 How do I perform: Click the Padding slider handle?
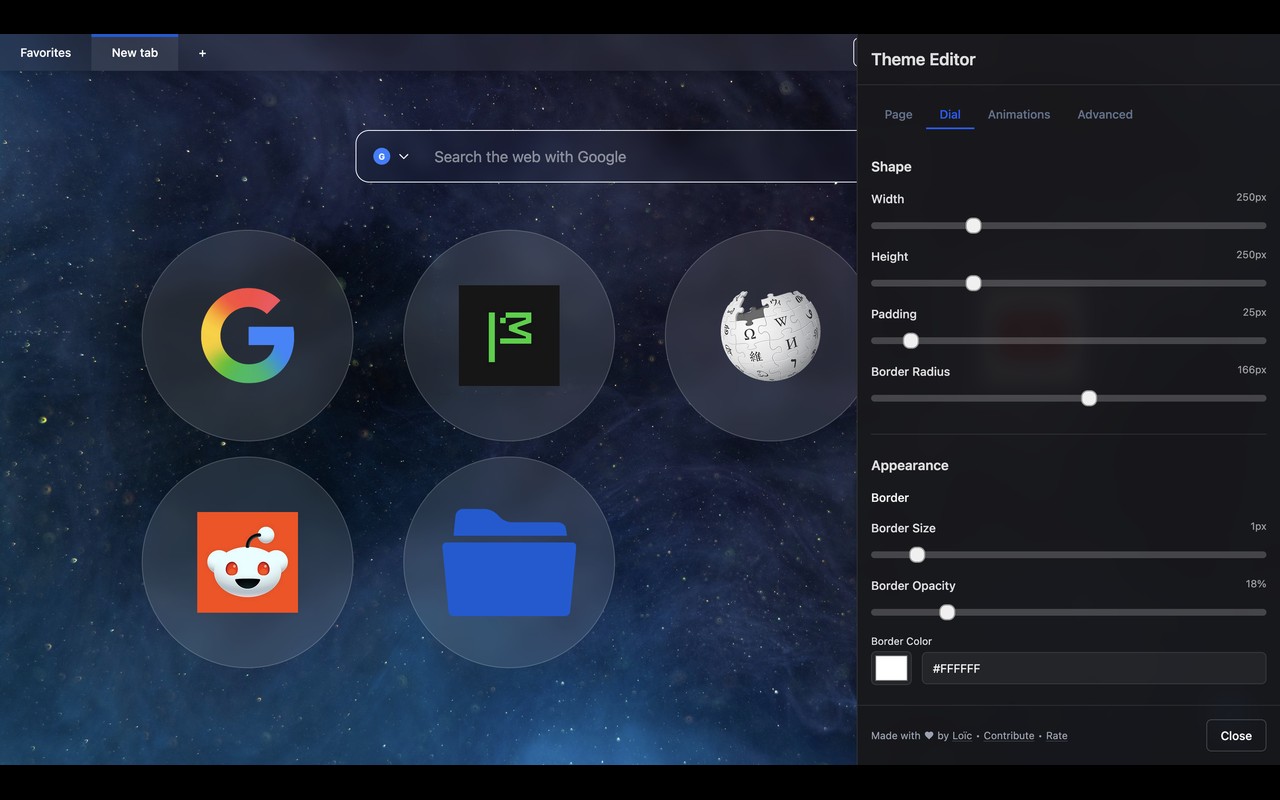click(910, 341)
